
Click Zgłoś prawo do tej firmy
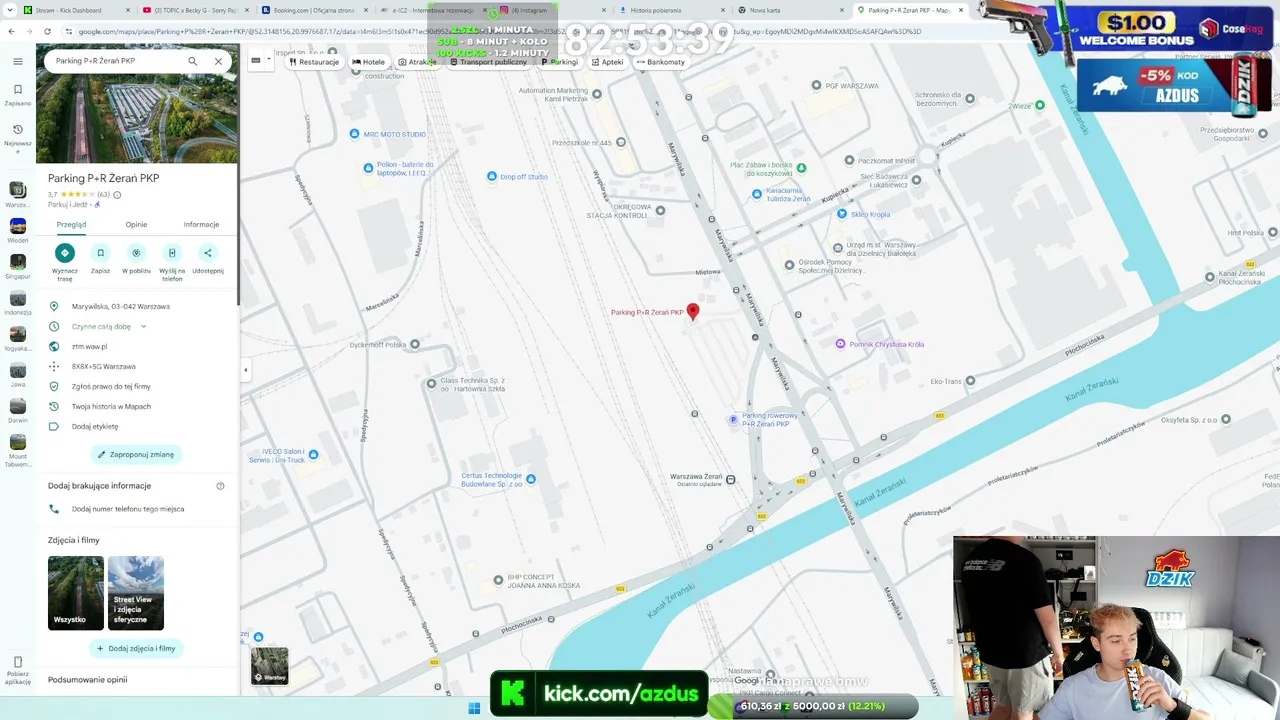click(x=111, y=386)
